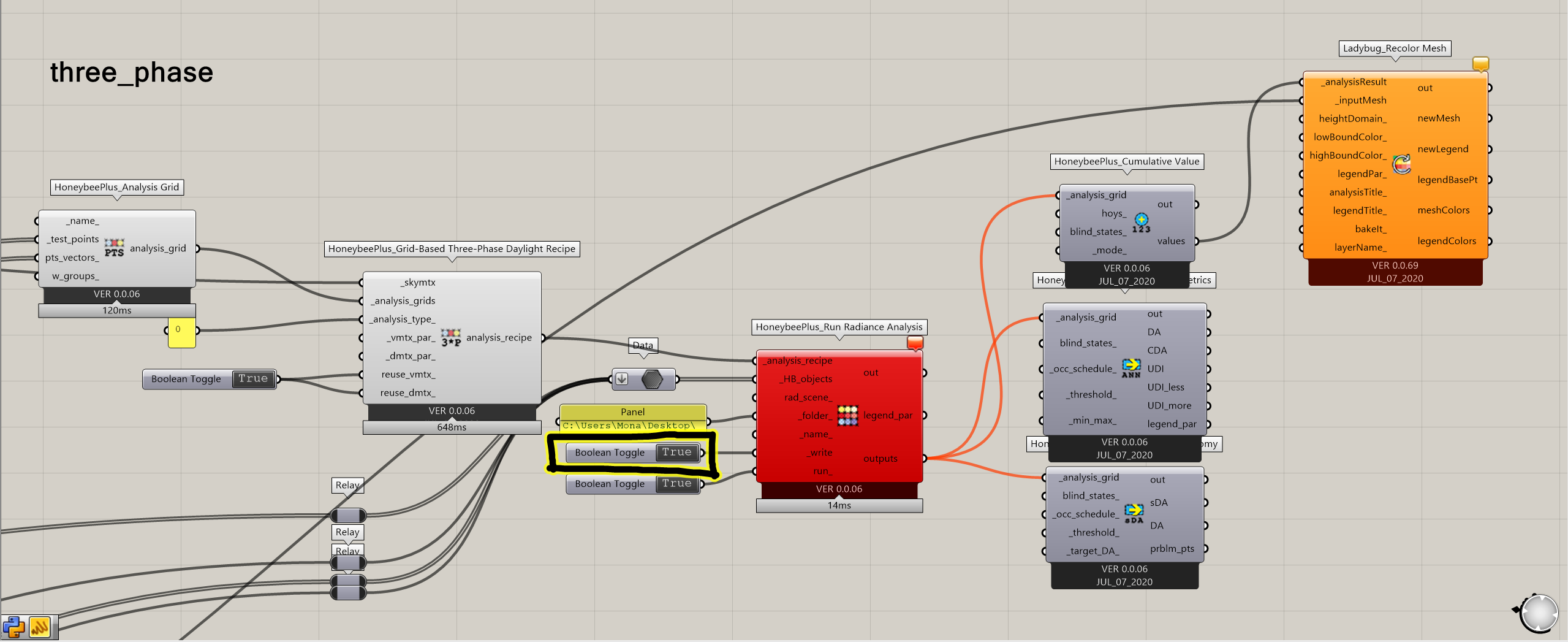The width and height of the screenshot is (1568, 642).
Task: Open the yellow balloon on Recolor Mesh component
Action: click(x=1480, y=63)
